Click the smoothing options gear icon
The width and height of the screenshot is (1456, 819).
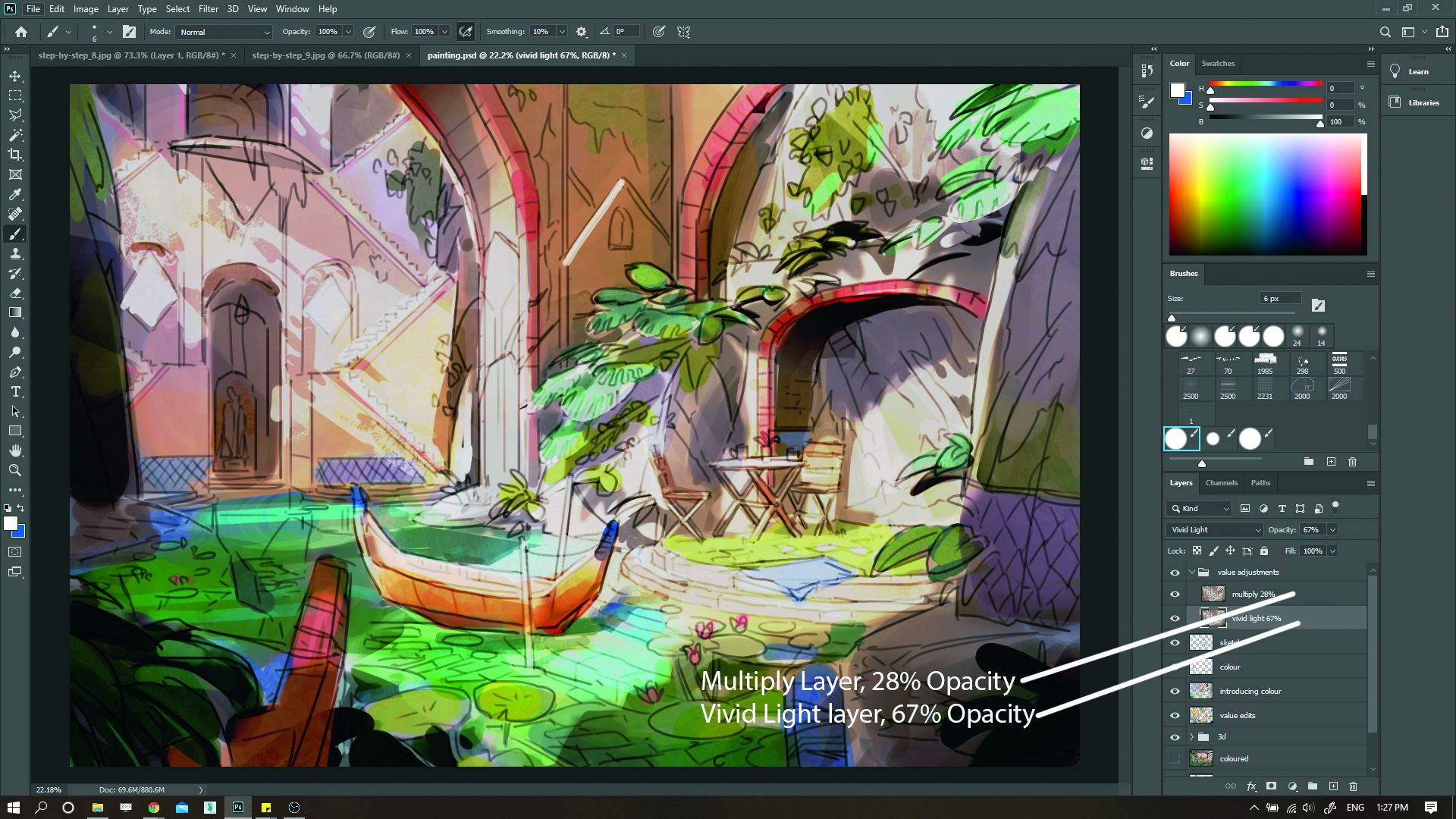[582, 32]
